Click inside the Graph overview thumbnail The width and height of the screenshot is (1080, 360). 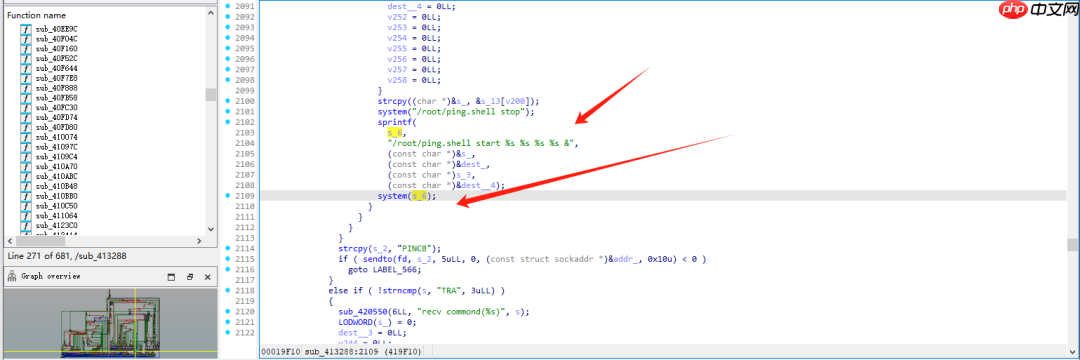coord(110,323)
